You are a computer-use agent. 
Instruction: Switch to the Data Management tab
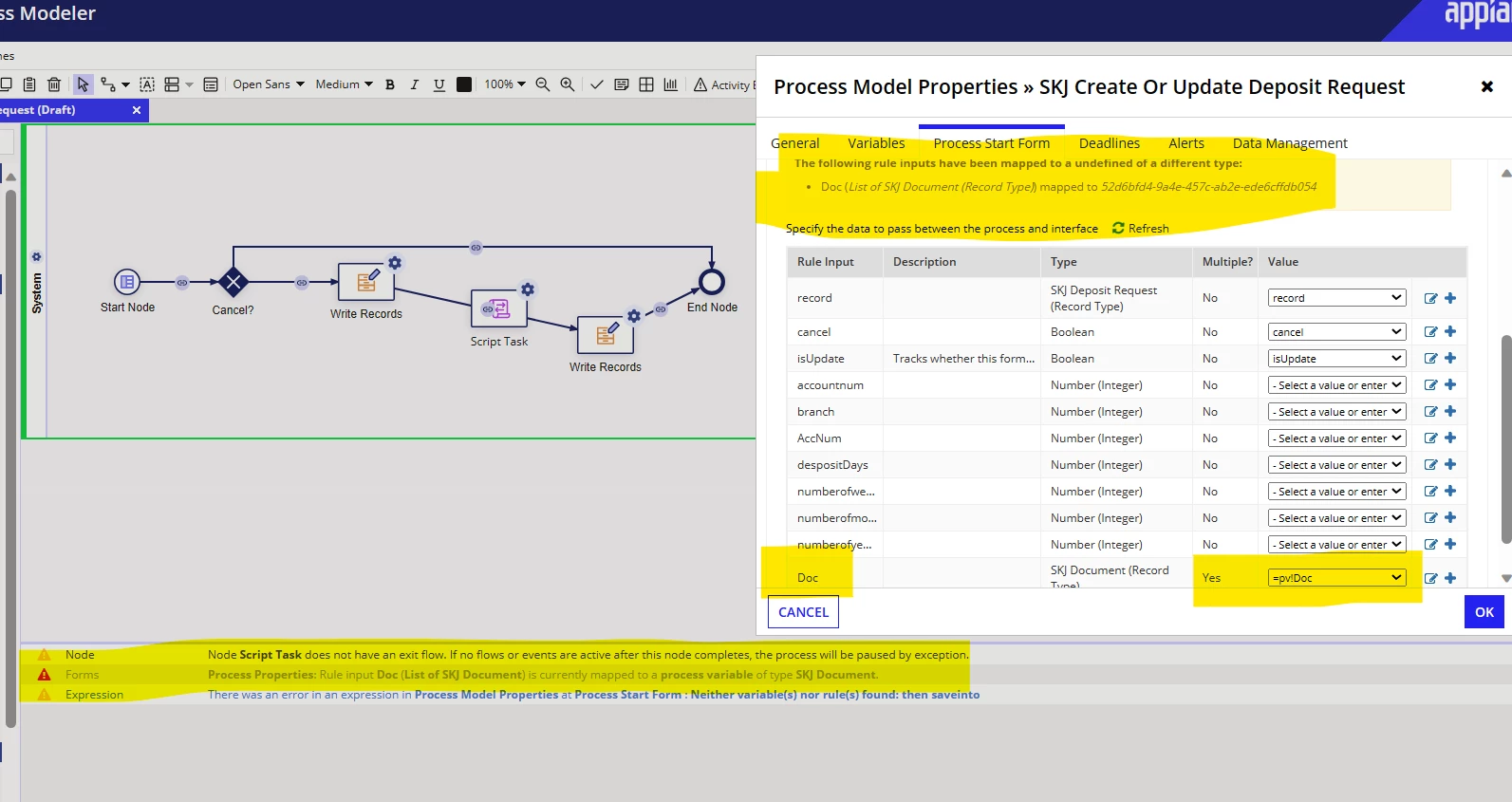1290,143
